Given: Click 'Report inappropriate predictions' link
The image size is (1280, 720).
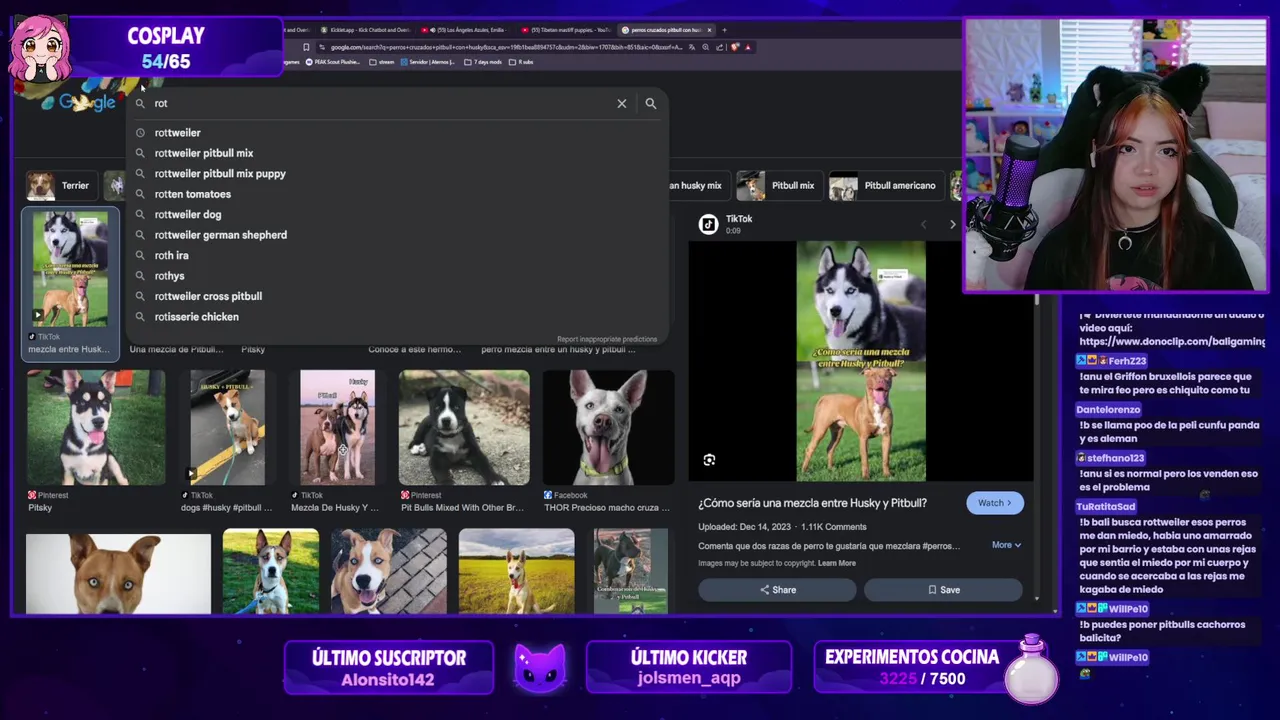Looking at the screenshot, I should (x=607, y=339).
